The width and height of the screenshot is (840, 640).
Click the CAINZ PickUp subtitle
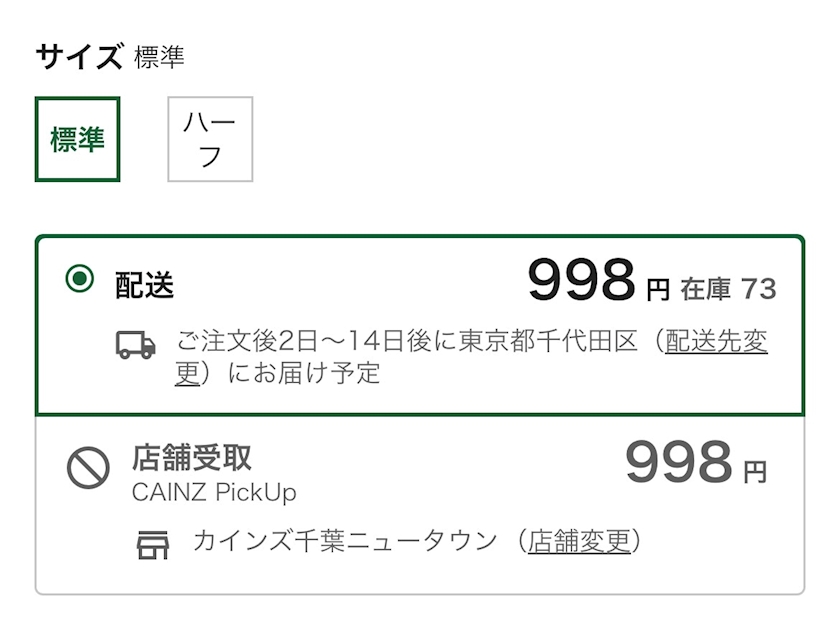[x=214, y=493]
